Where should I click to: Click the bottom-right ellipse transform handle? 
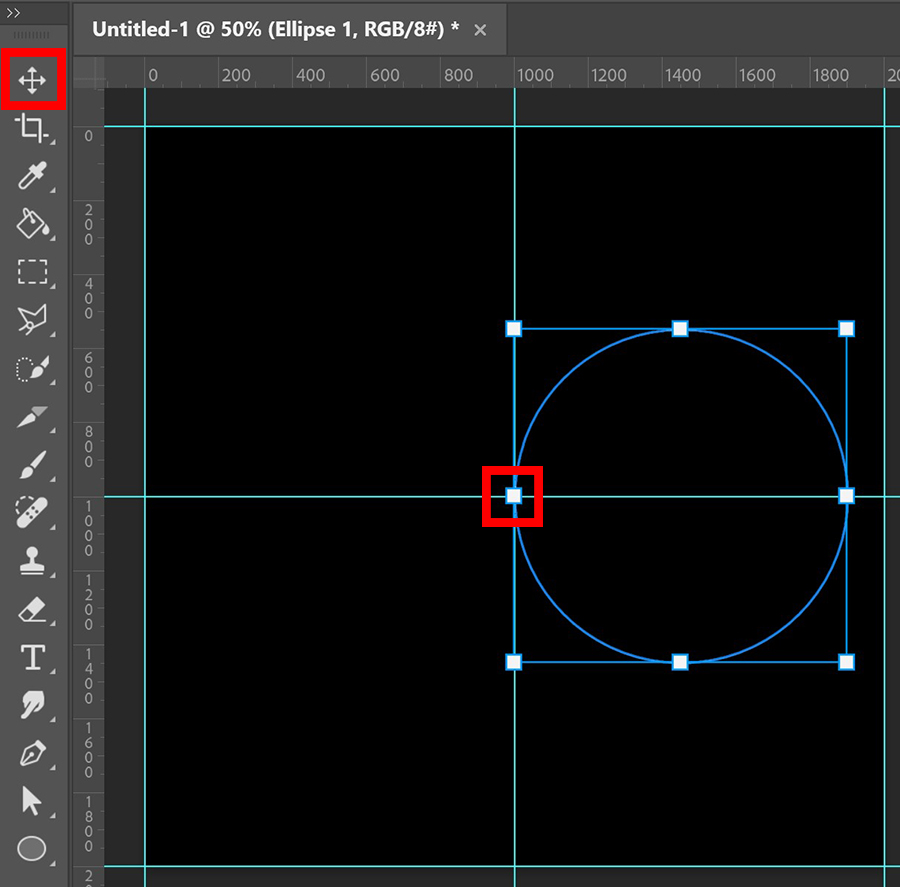(847, 663)
